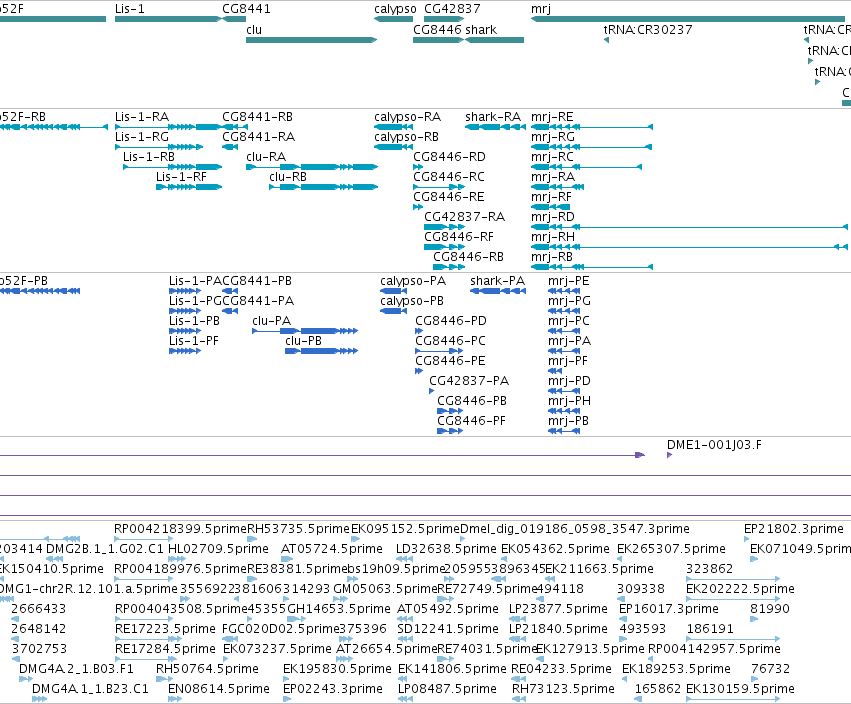Select the EN08614.5prime EST label
851x704 pixels.
(219, 689)
